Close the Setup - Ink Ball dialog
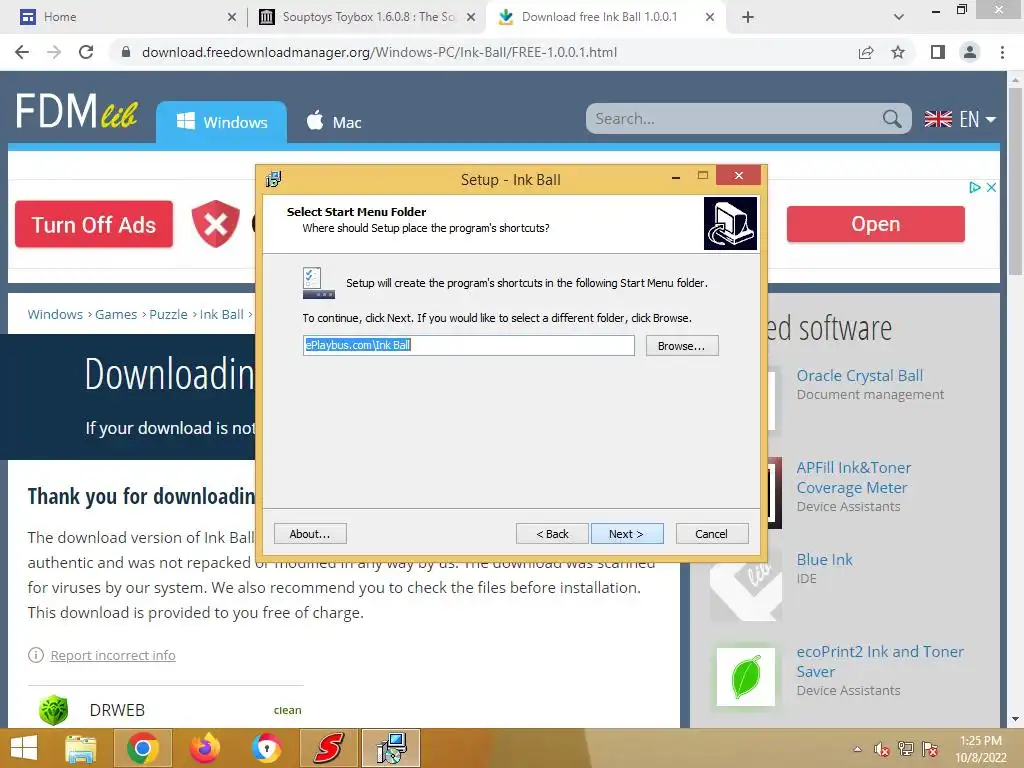Screen dimensions: 1024x768 pyautogui.click(x=739, y=176)
